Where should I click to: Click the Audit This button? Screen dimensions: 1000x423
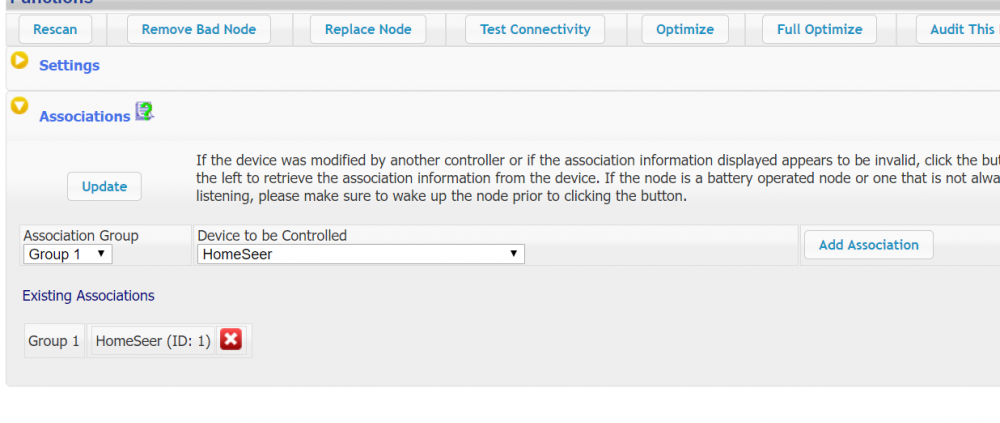[x=960, y=29]
